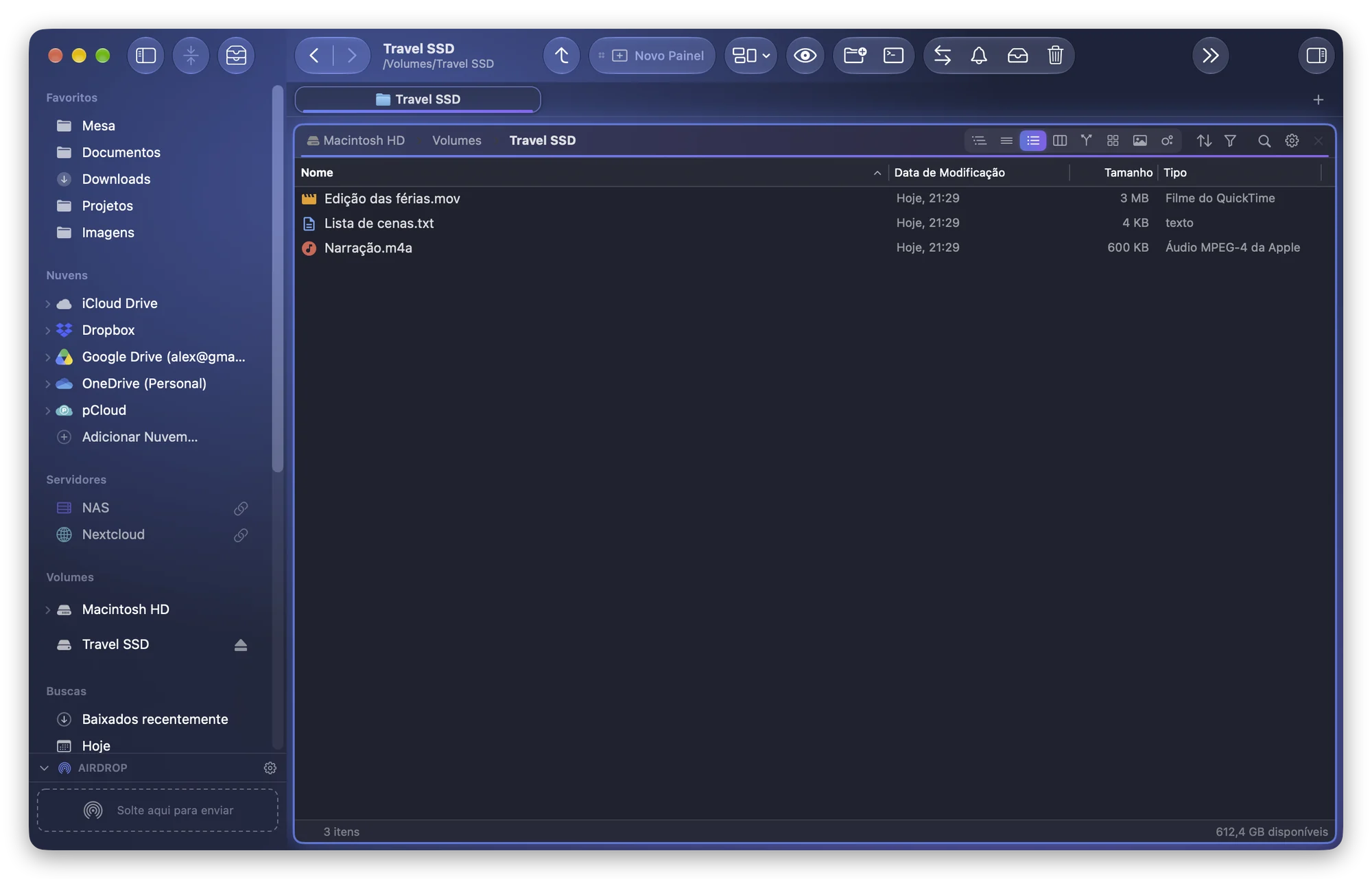This screenshot has height=879, width=1372.
Task: Click the snowflake freeze icon in toolbar
Action: pos(191,56)
